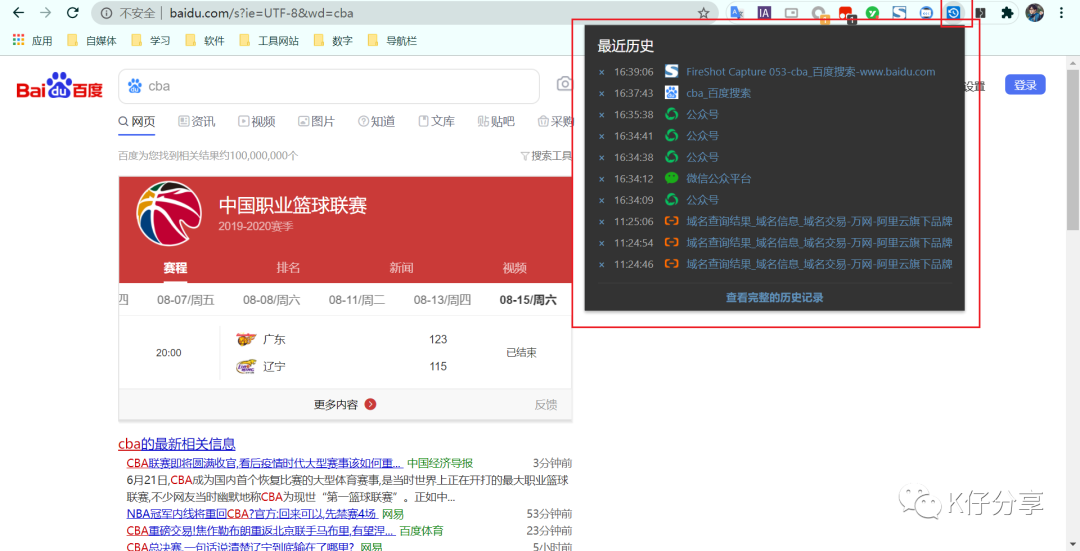
Task: Open the 工具网站 bookmark folder
Action: coord(269,41)
